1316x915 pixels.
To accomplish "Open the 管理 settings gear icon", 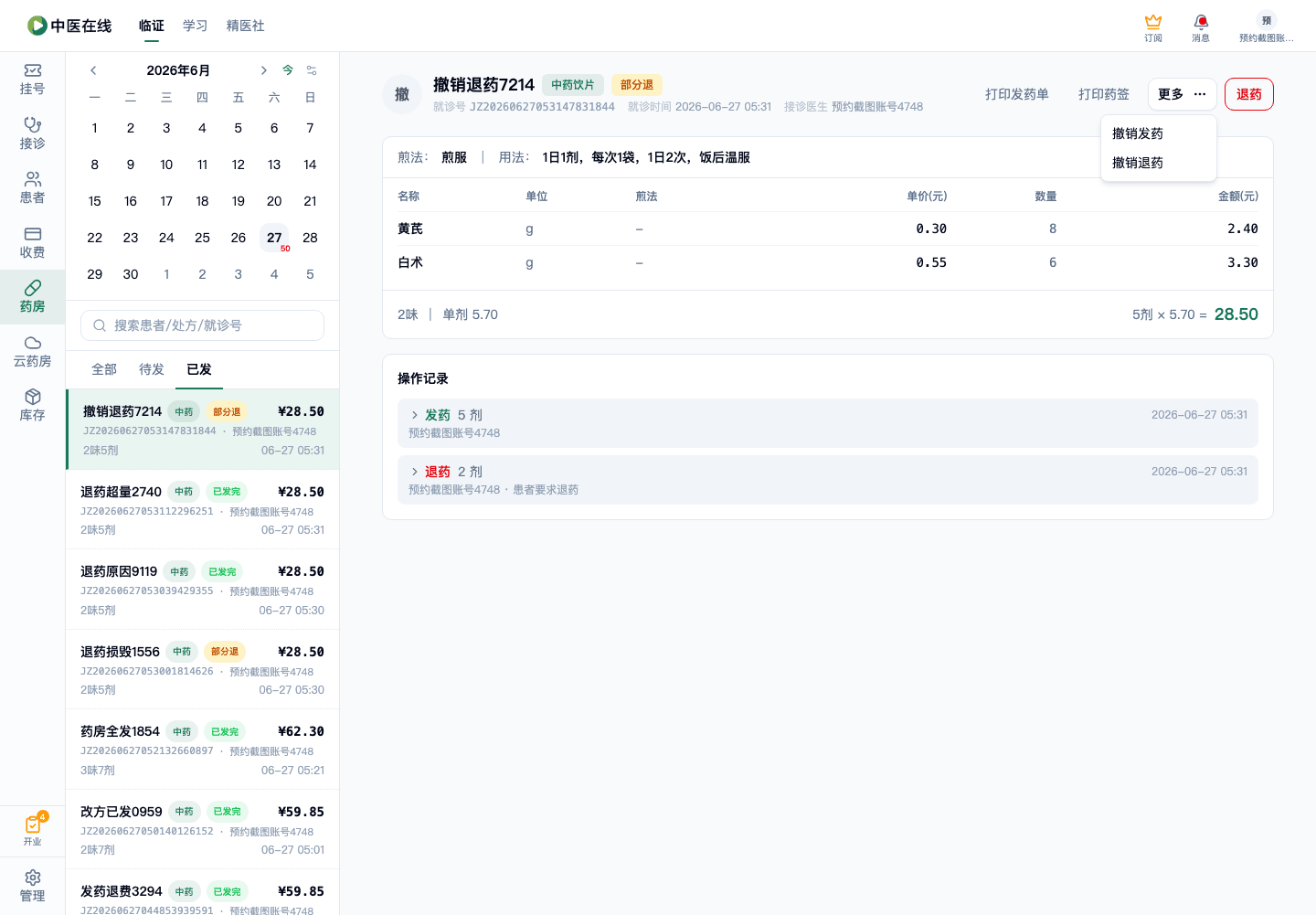I will pyautogui.click(x=32, y=886).
